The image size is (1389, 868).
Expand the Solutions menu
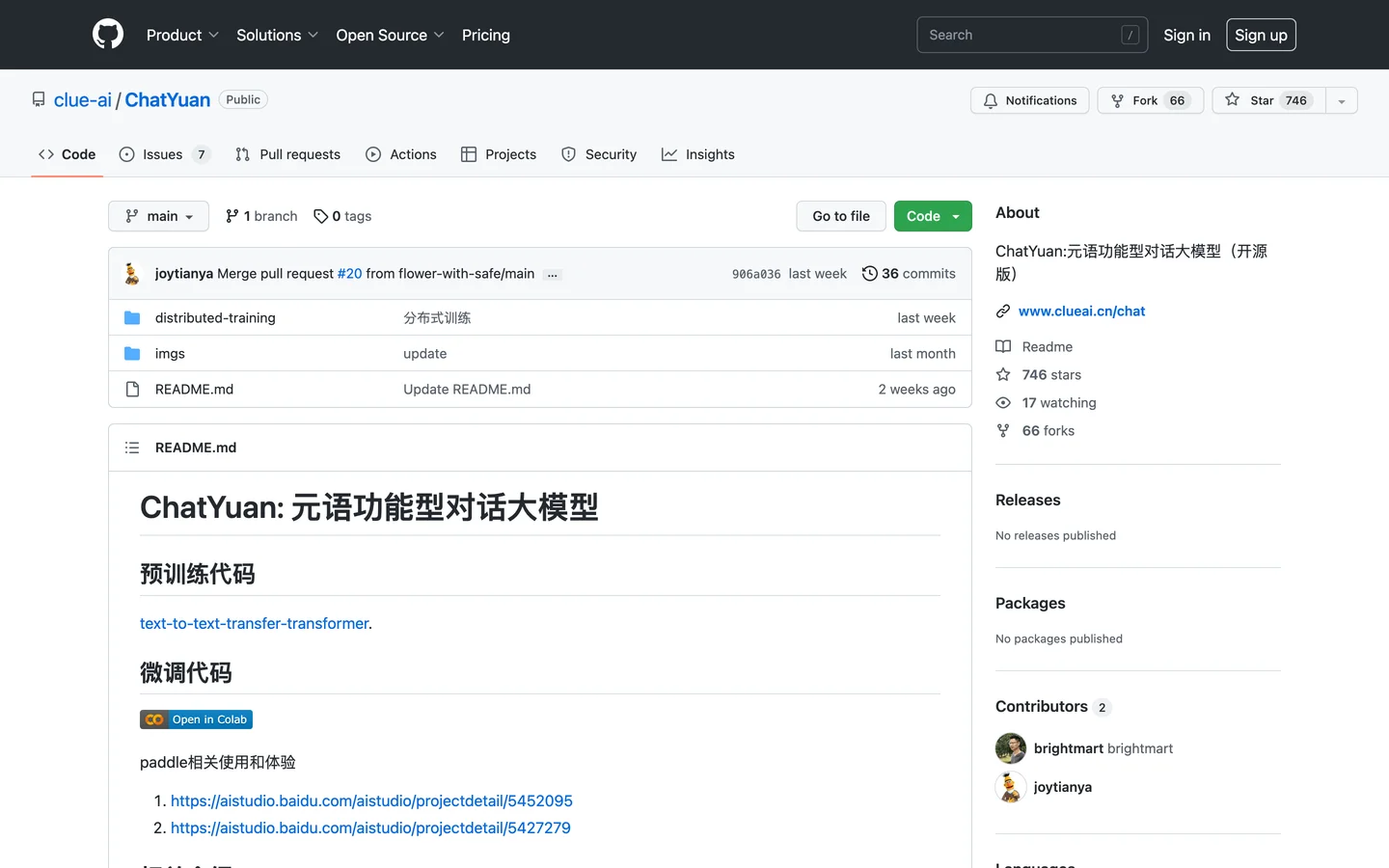click(277, 35)
